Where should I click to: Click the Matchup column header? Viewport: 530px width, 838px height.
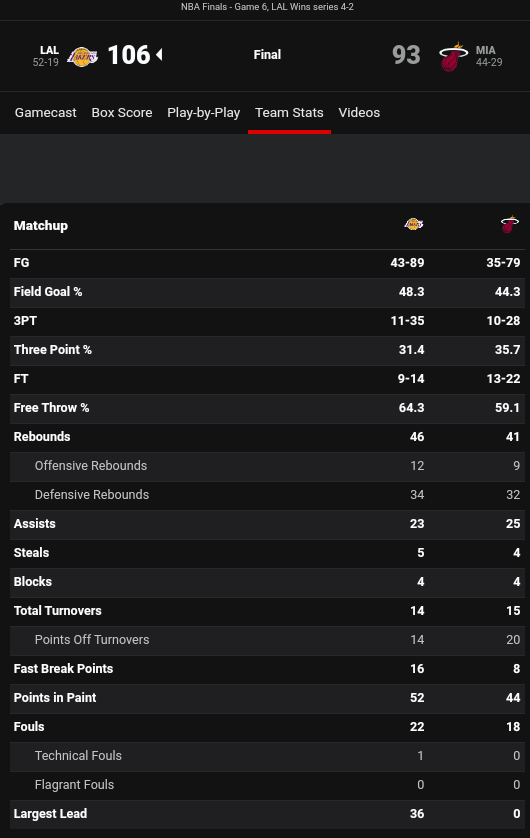click(41, 226)
